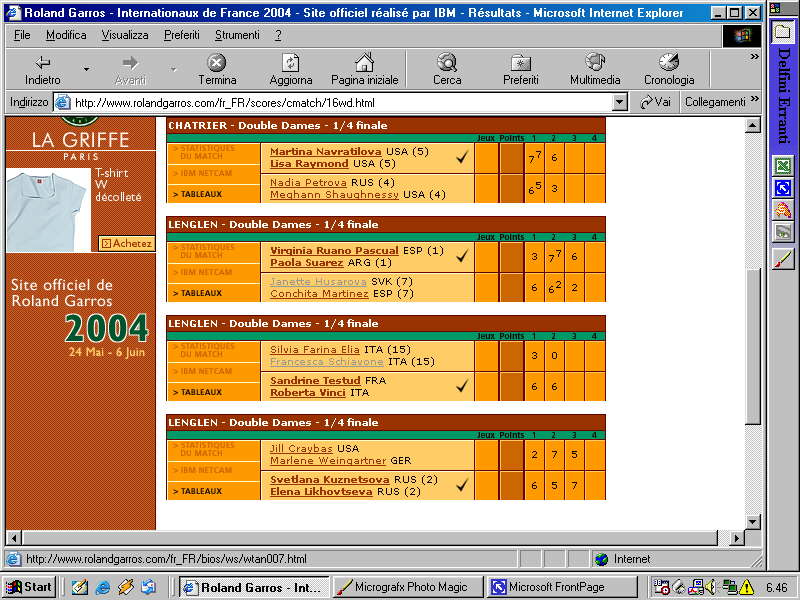800x600 pixels.
Task: Click the T-shirt product thumbnail
Action: [48, 210]
